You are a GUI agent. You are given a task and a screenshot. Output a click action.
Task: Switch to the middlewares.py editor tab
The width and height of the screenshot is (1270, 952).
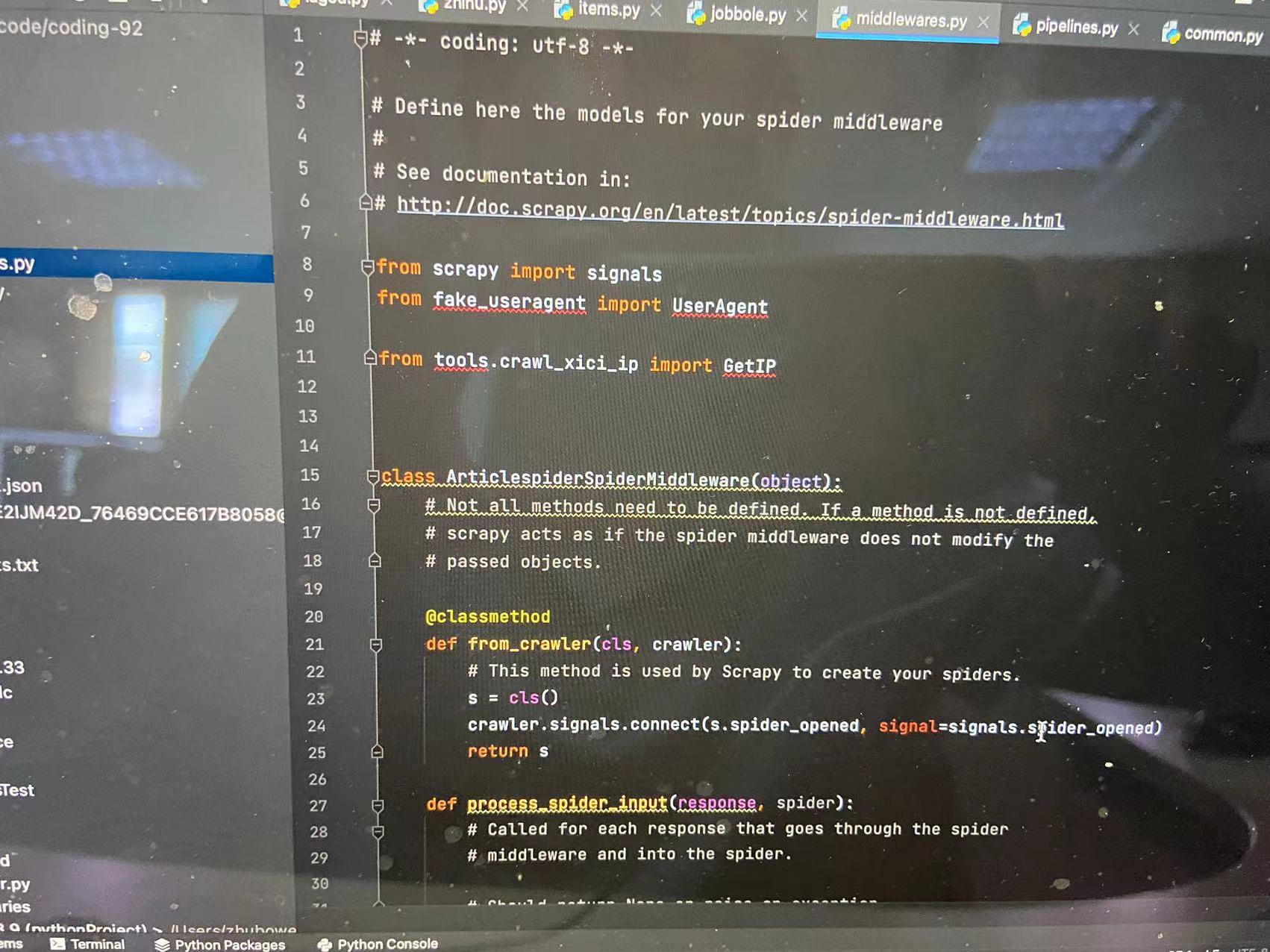[x=910, y=19]
